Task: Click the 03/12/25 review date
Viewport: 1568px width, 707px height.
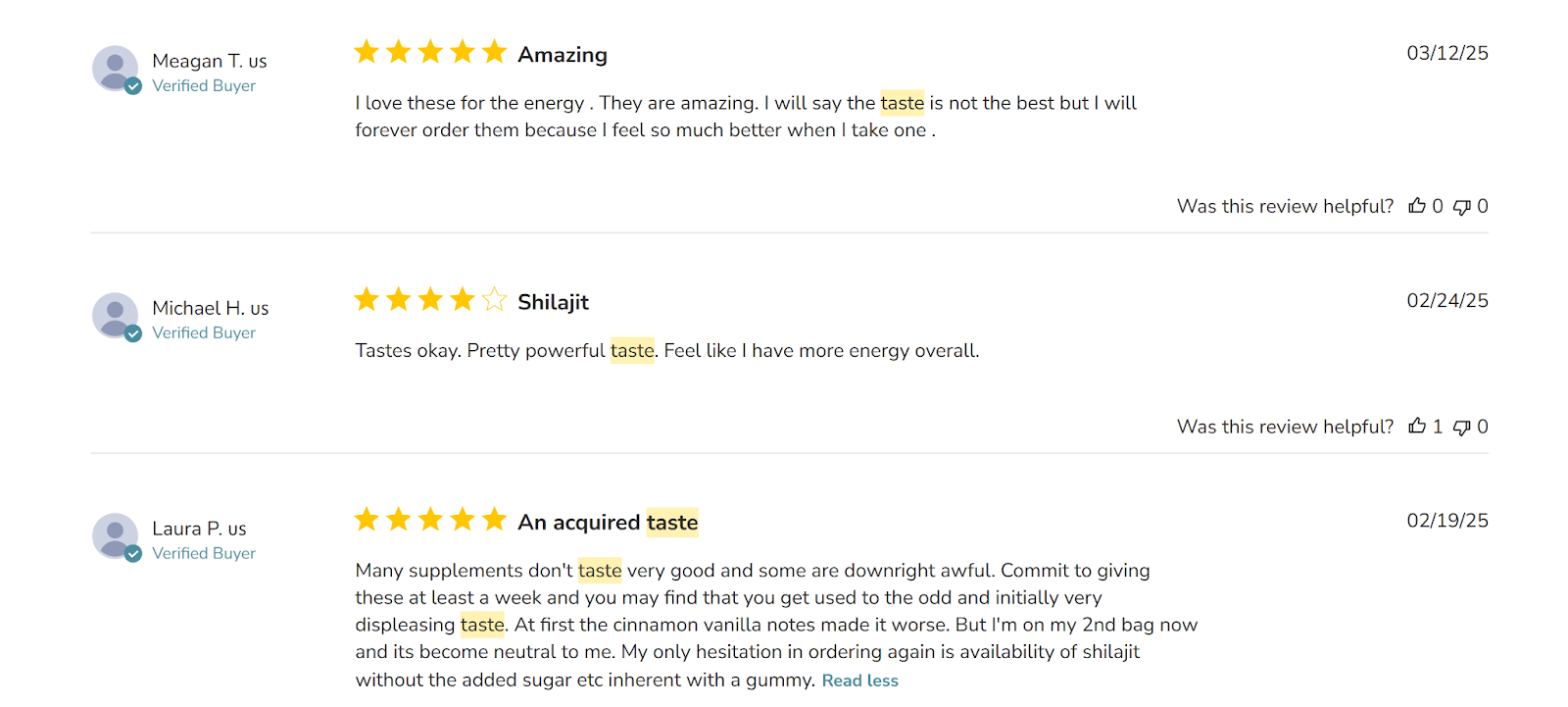Action: tap(1447, 53)
